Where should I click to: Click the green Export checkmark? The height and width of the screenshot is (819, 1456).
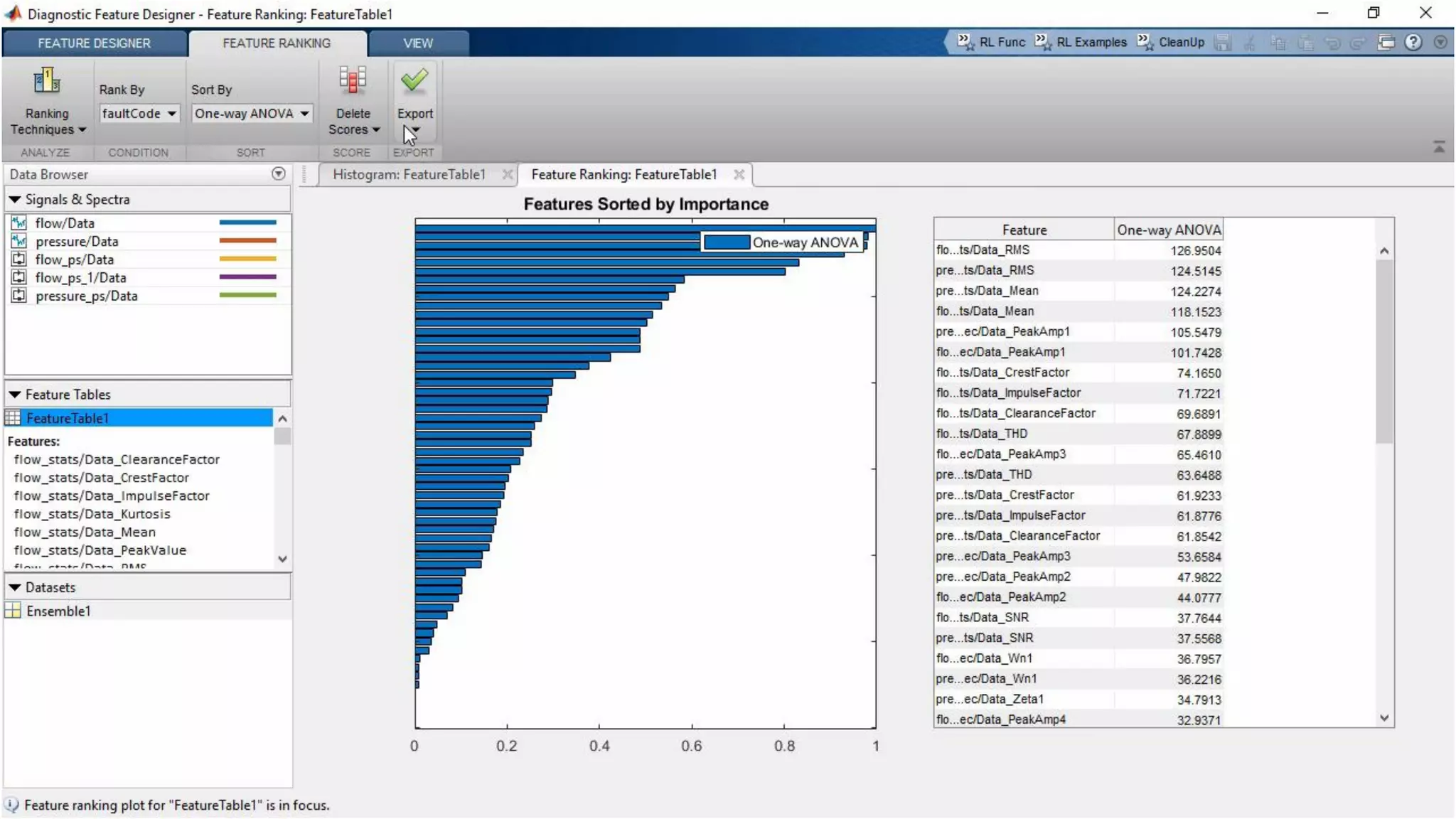(414, 80)
